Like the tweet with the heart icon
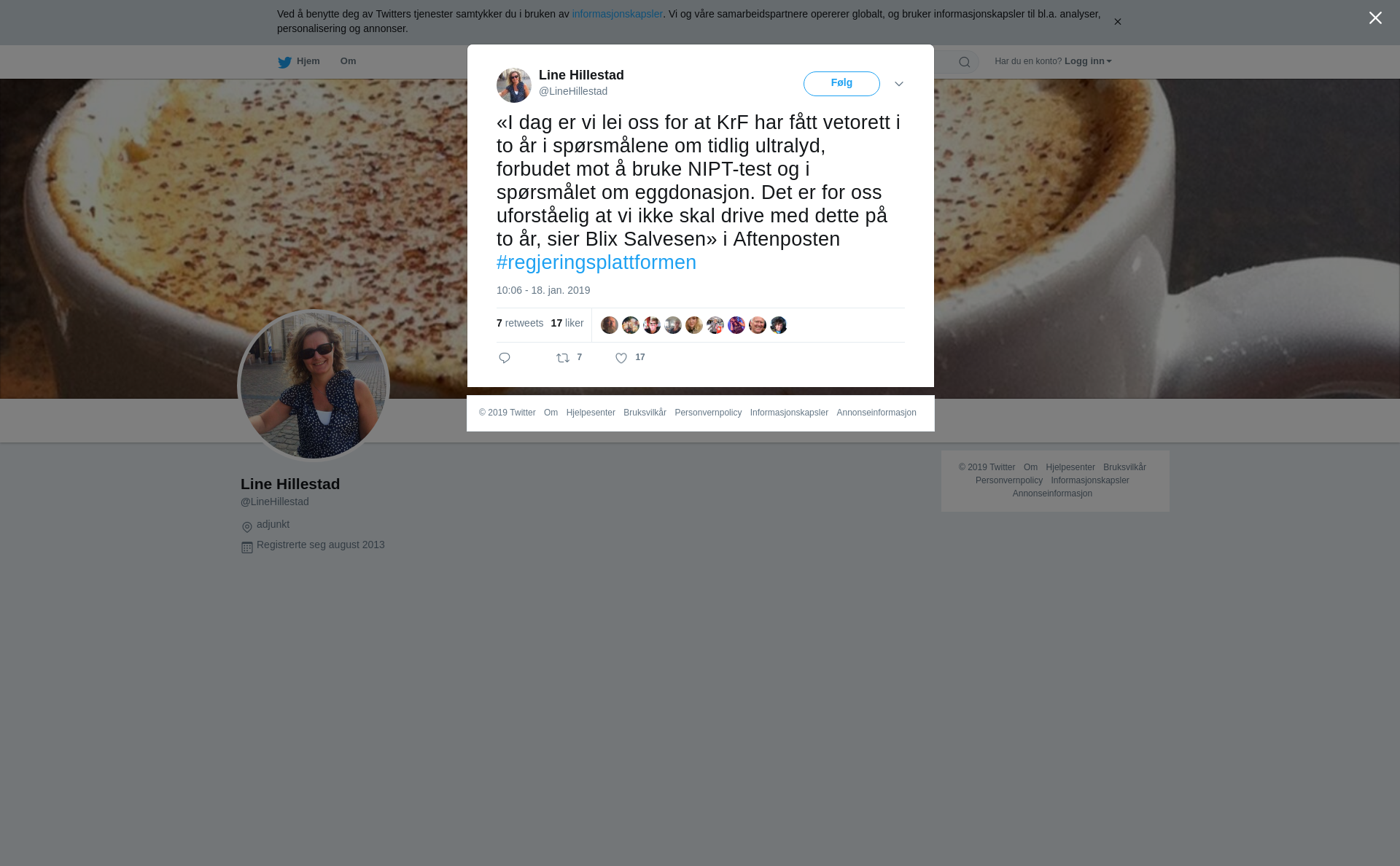Screen dimensions: 1400x866 pos(621,358)
